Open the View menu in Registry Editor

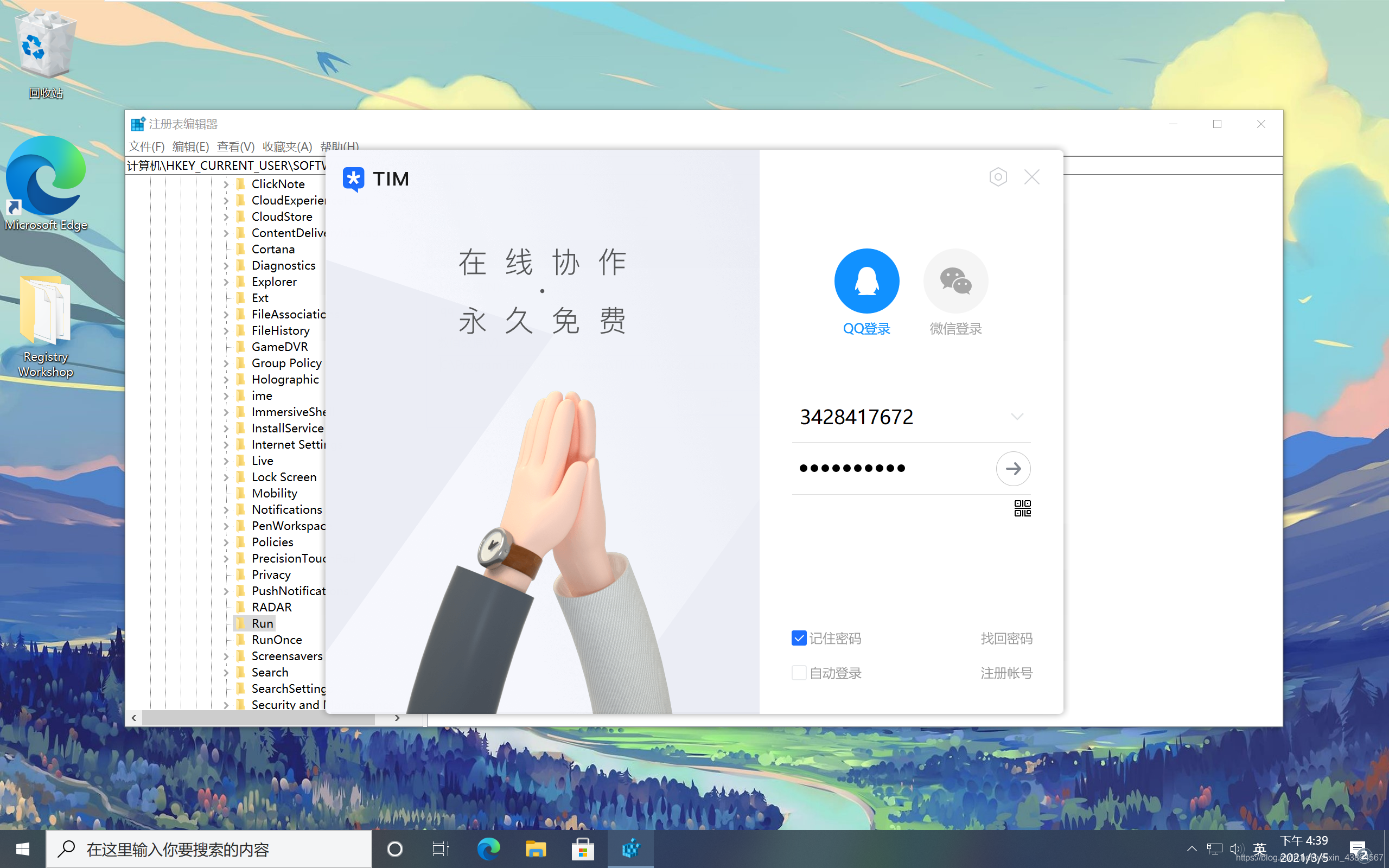[x=235, y=146]
